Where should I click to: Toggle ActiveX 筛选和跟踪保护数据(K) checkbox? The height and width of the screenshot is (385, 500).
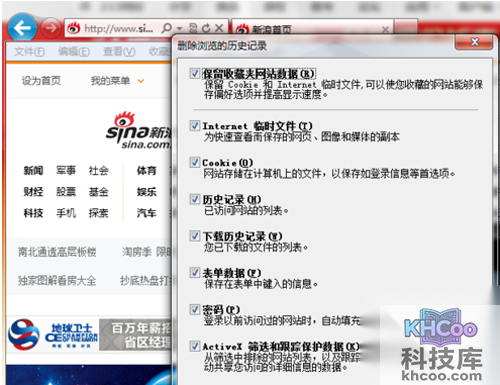click(194, 346)
